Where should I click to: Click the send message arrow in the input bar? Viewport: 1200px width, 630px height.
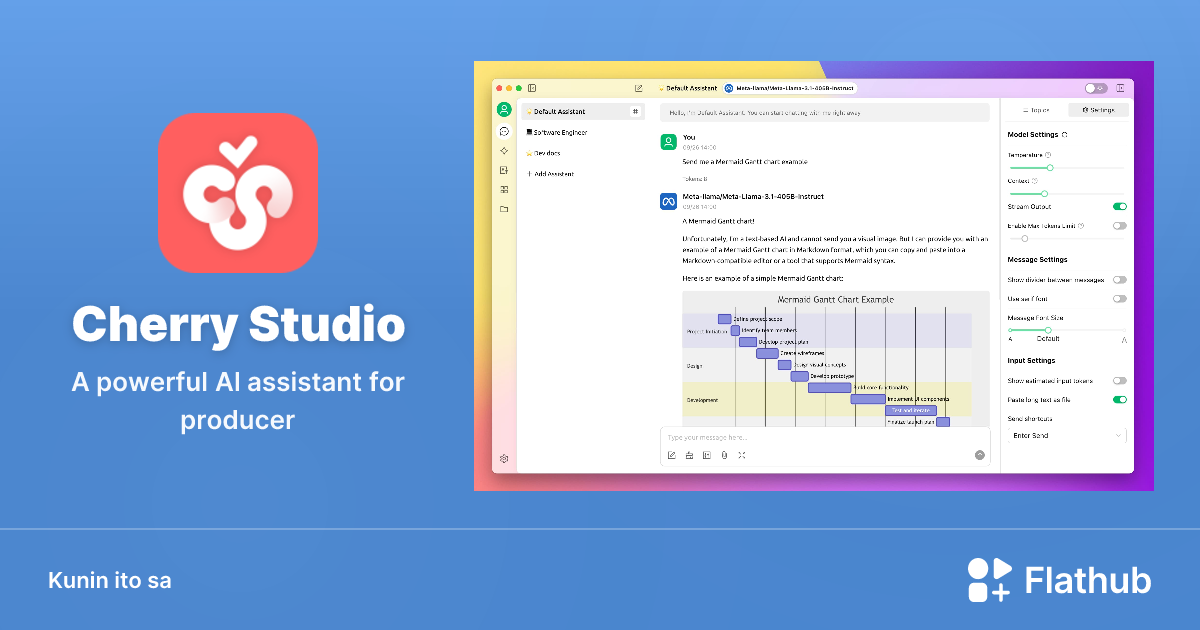(x=980, y=455)
